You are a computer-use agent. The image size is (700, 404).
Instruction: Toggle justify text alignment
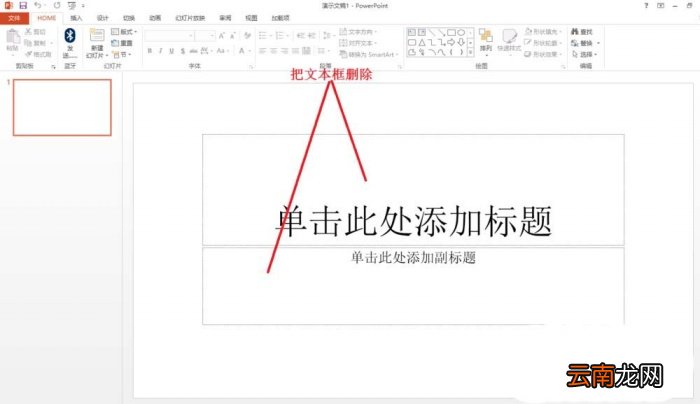(x=295, y=51)
